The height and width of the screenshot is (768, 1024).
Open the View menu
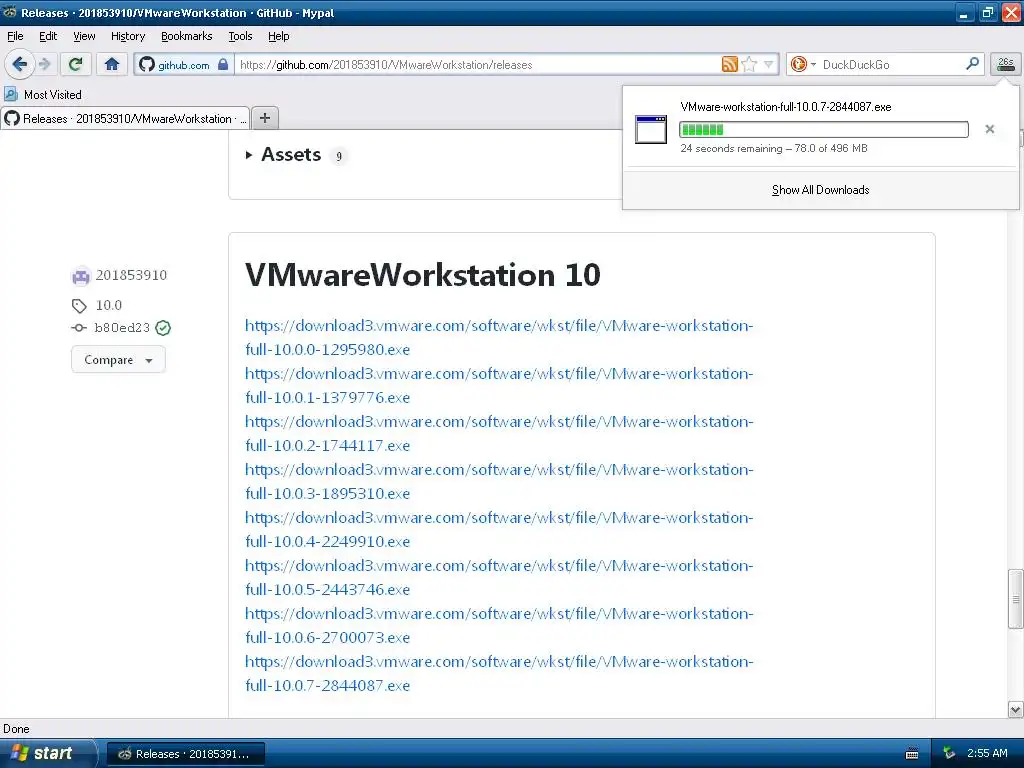pyautogui.click(x=84, y=36)
